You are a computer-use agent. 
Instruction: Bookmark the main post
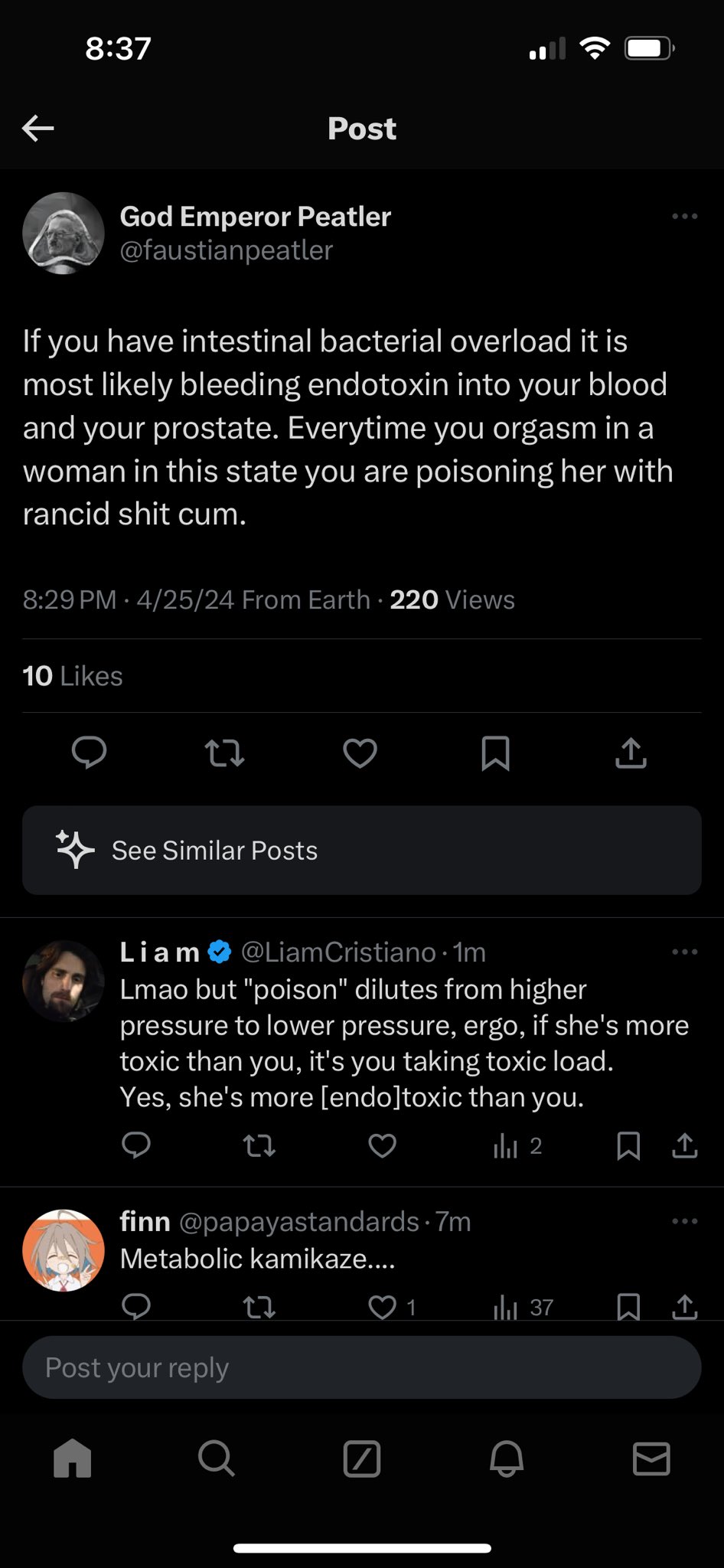(x=495, y=753)
